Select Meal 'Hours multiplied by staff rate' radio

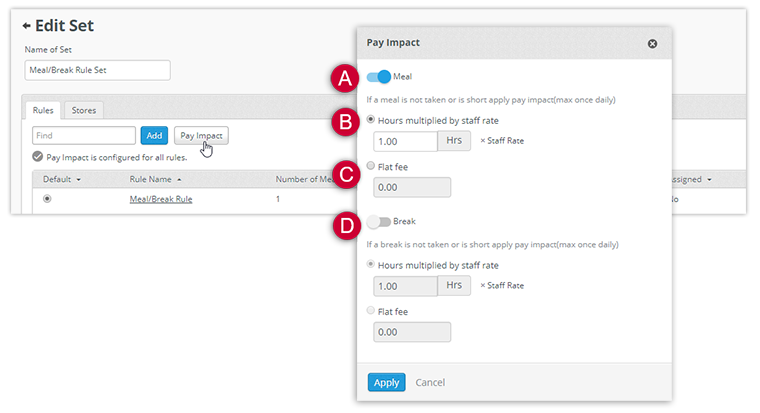[372, 120]
